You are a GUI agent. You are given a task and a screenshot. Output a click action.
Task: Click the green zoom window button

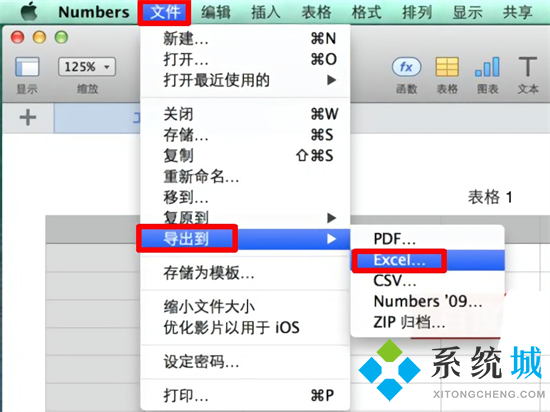(61, 37)
